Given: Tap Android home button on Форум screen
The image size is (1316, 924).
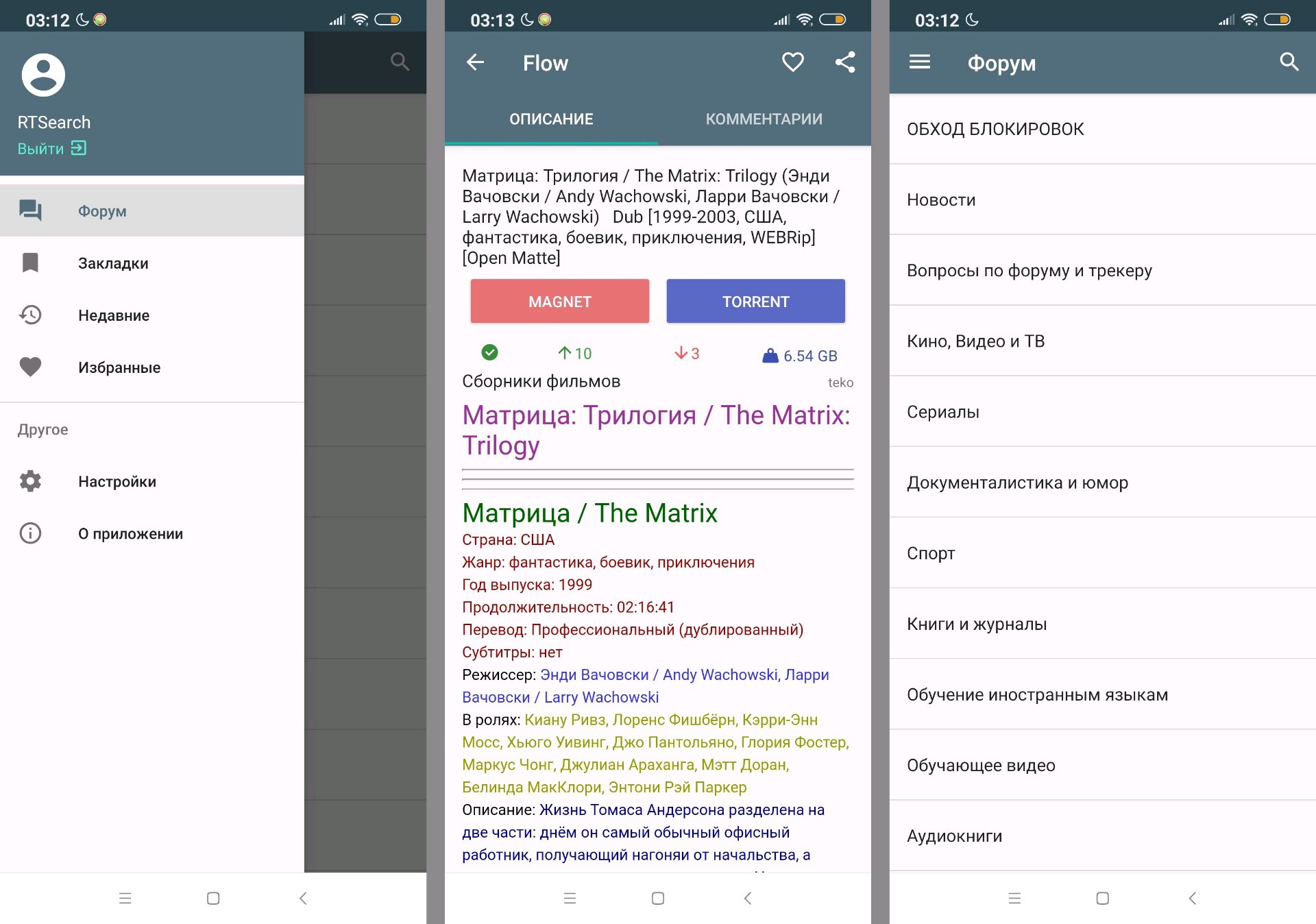Looking at the screenshot, I should click(x=1102, y=898).
